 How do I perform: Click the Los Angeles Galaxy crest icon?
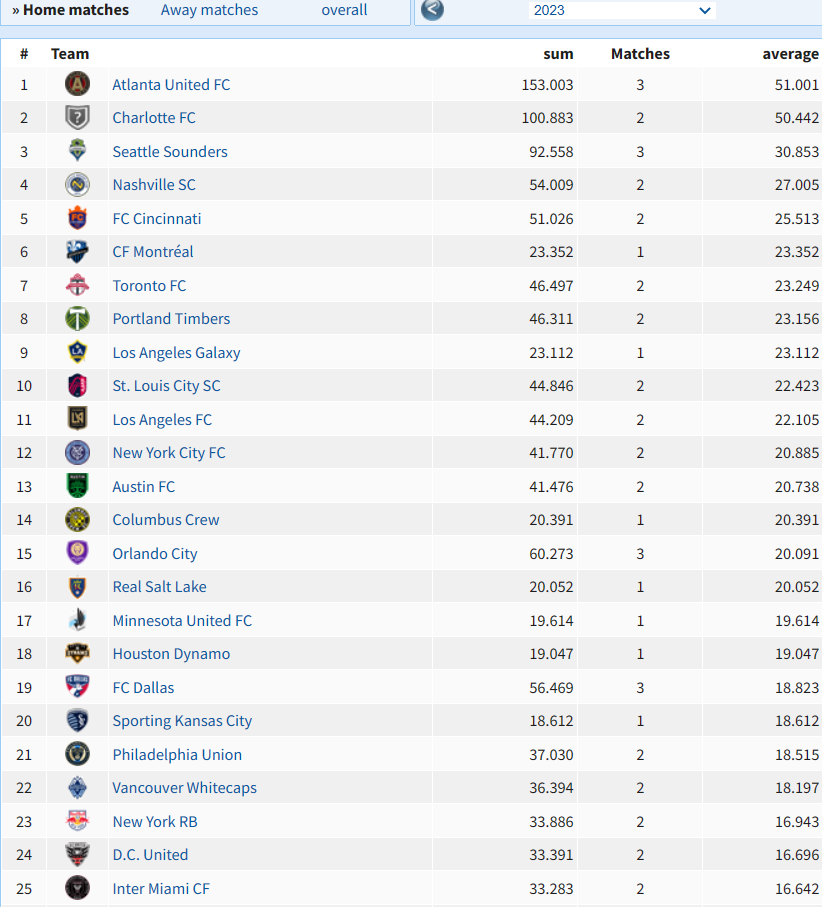pos(77,352)
